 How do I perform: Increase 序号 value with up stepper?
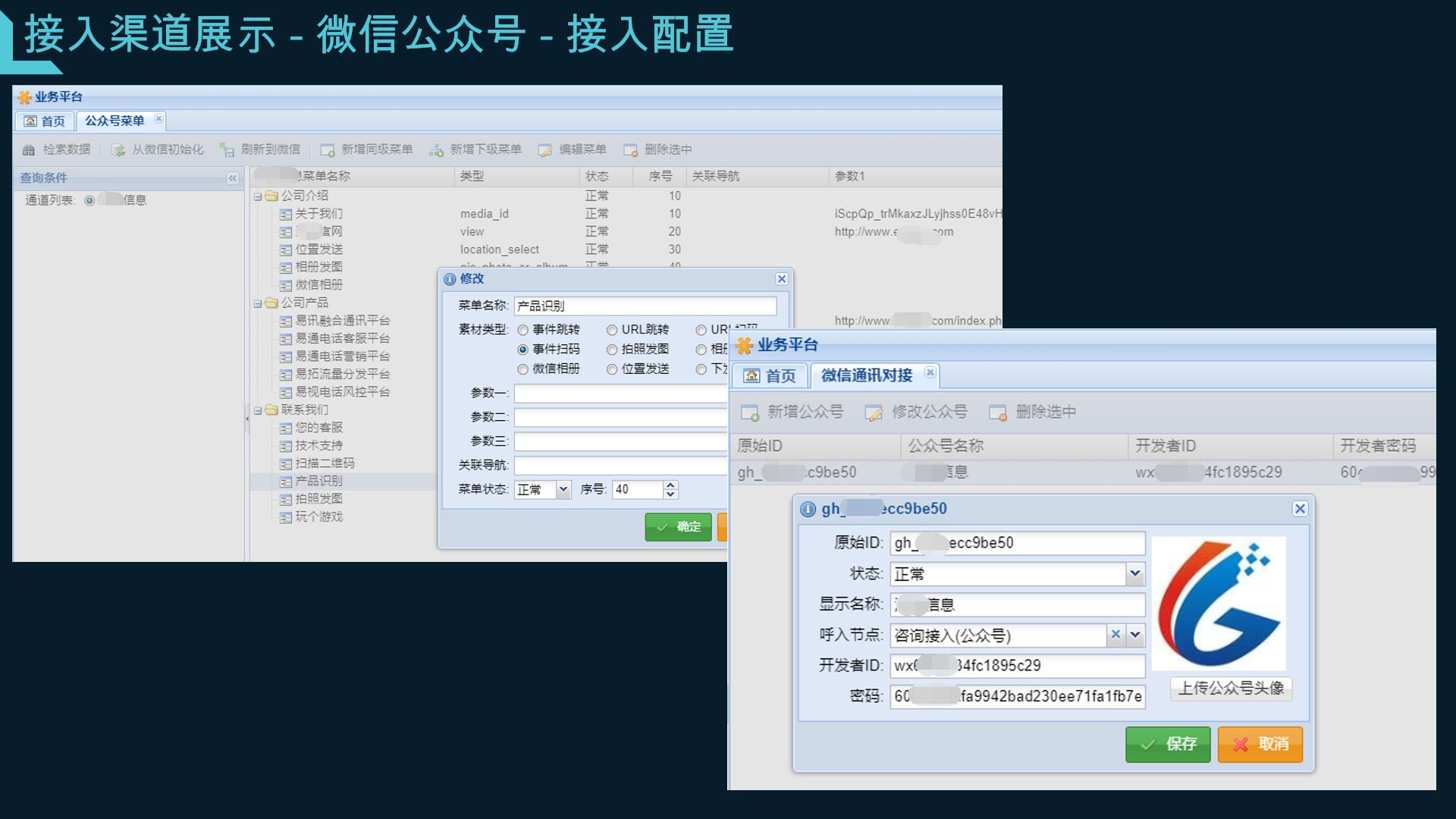[670, 485]
